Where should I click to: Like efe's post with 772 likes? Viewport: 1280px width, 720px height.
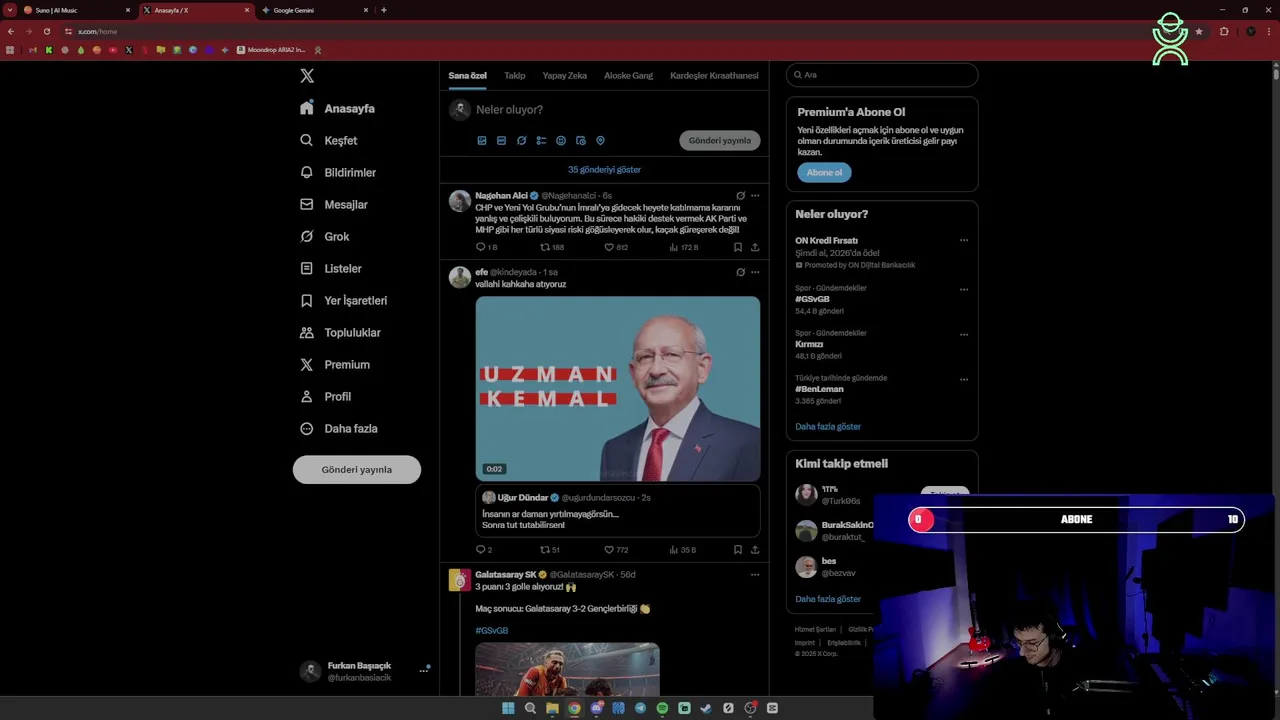(616, 550)
